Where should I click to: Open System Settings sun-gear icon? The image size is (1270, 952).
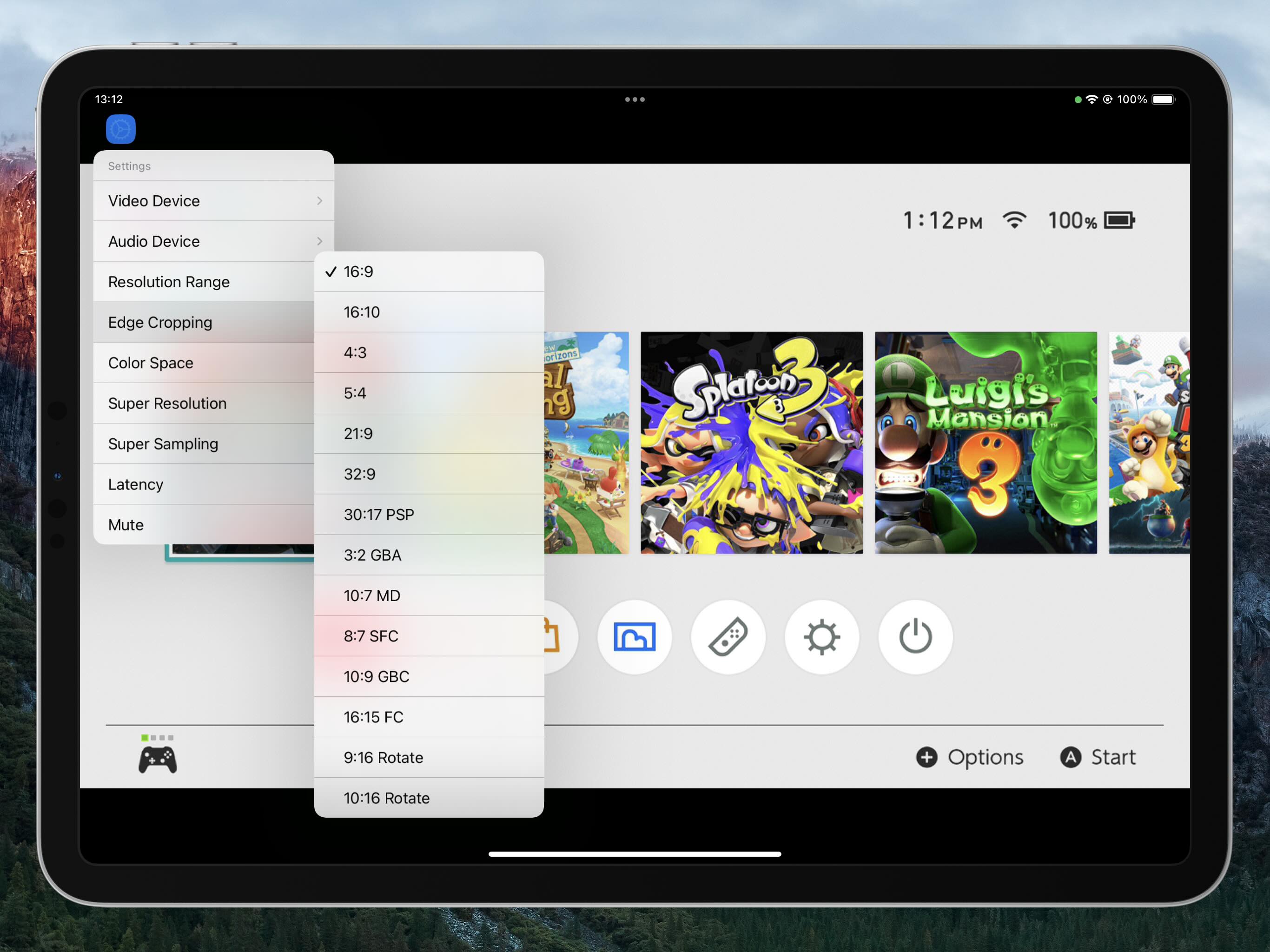(x=821, y=637)
